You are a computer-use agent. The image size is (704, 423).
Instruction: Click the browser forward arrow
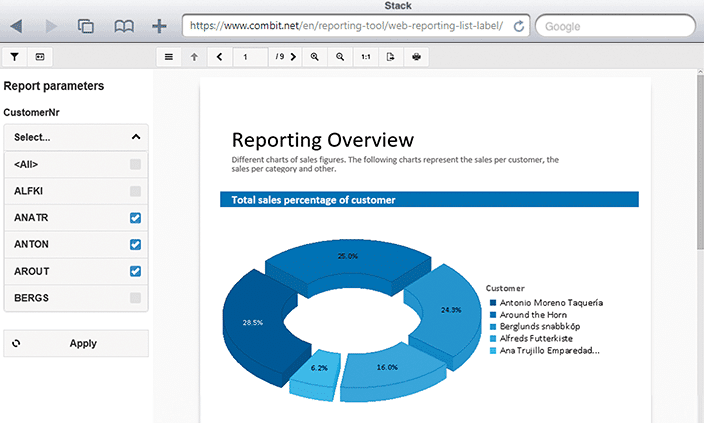[x=51, y=26]
